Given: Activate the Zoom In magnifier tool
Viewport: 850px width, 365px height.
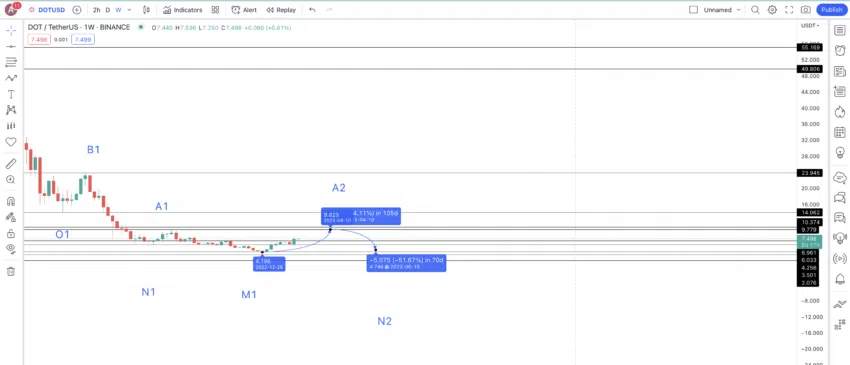Looking at the screenshot, I should [x=11, y=180].
